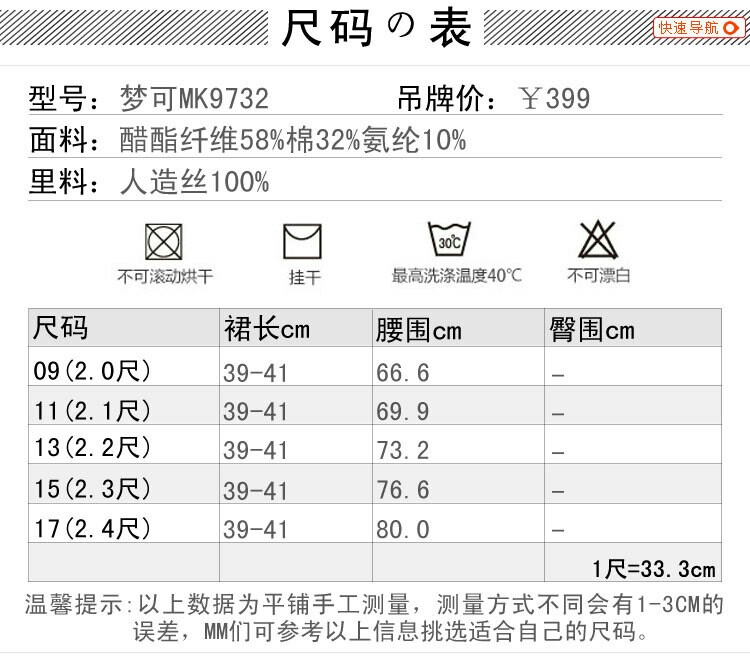
Task: Click the 吊牌价 label
Action: [x=446, y=99]
